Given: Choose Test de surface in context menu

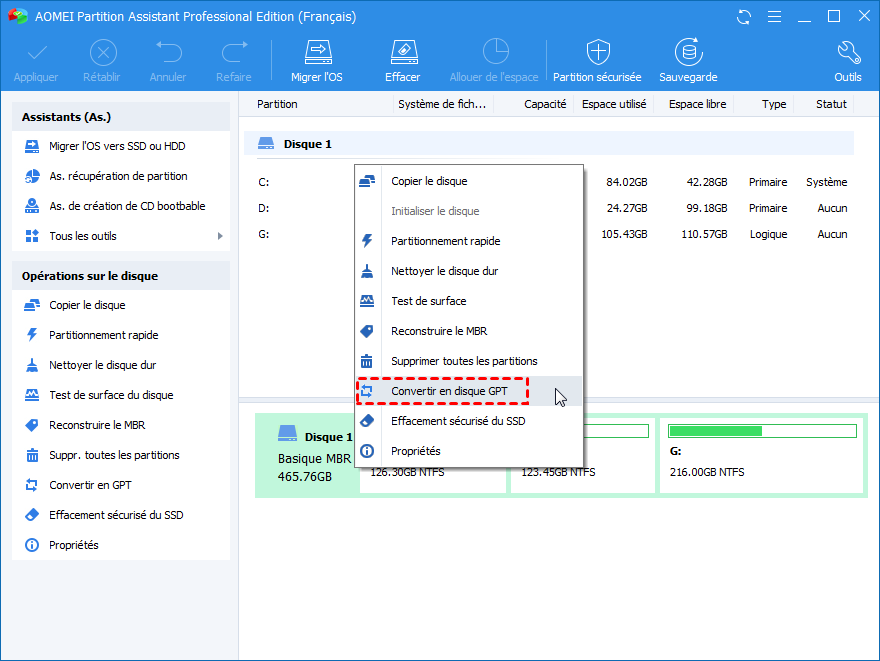Looking at the screenshot, I should pyautogui.click(x=469, y=301).
